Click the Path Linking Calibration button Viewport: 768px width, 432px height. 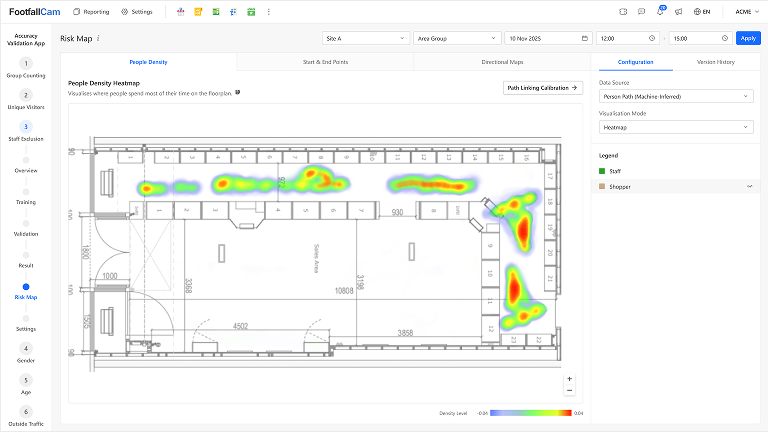pos(543,88)
